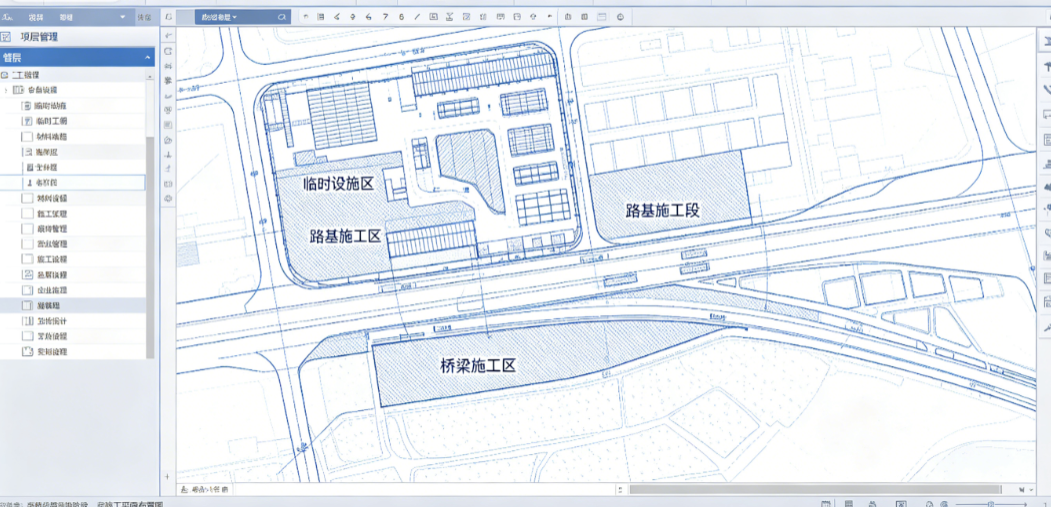Click the magnifier search icon in blue box

(x=282, y=17)
